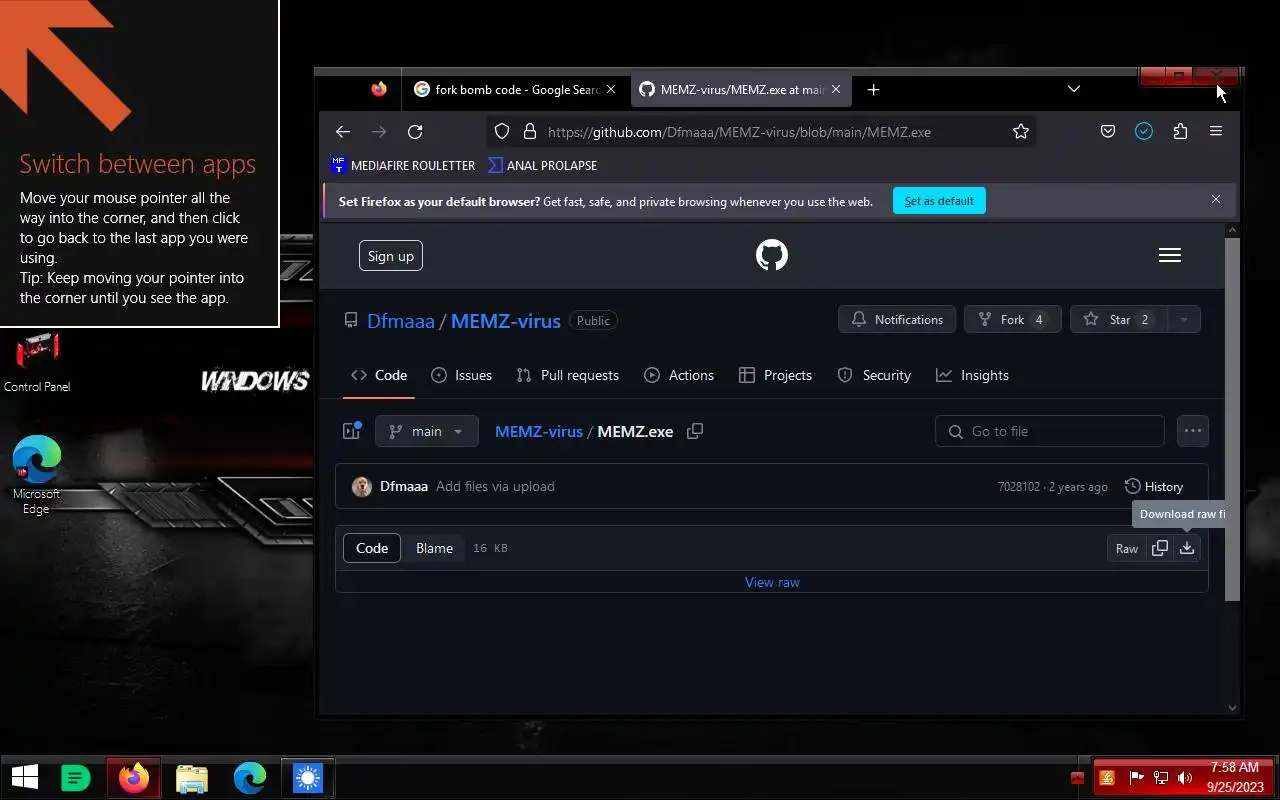Viewport: 1280px width, 800px height.
Task: Download the raw file icon
Action: 1187,548
